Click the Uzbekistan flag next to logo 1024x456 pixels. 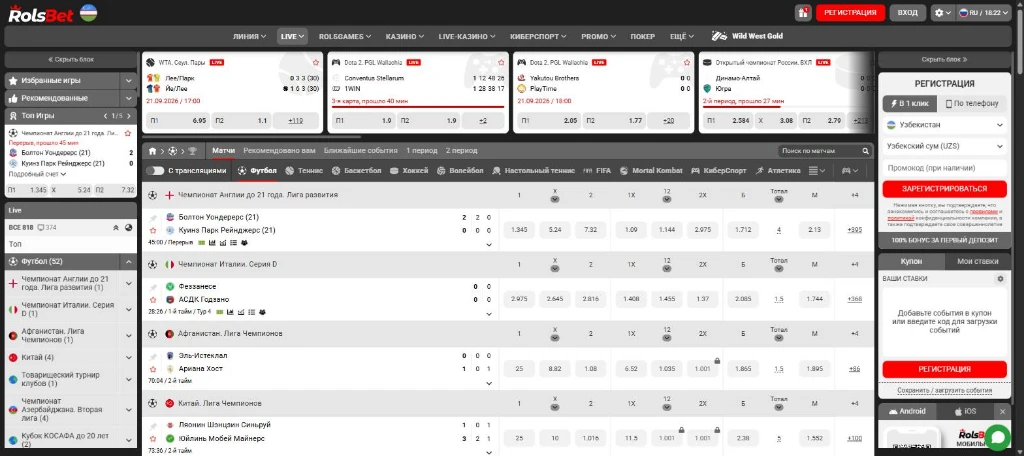tap(88, 12)
